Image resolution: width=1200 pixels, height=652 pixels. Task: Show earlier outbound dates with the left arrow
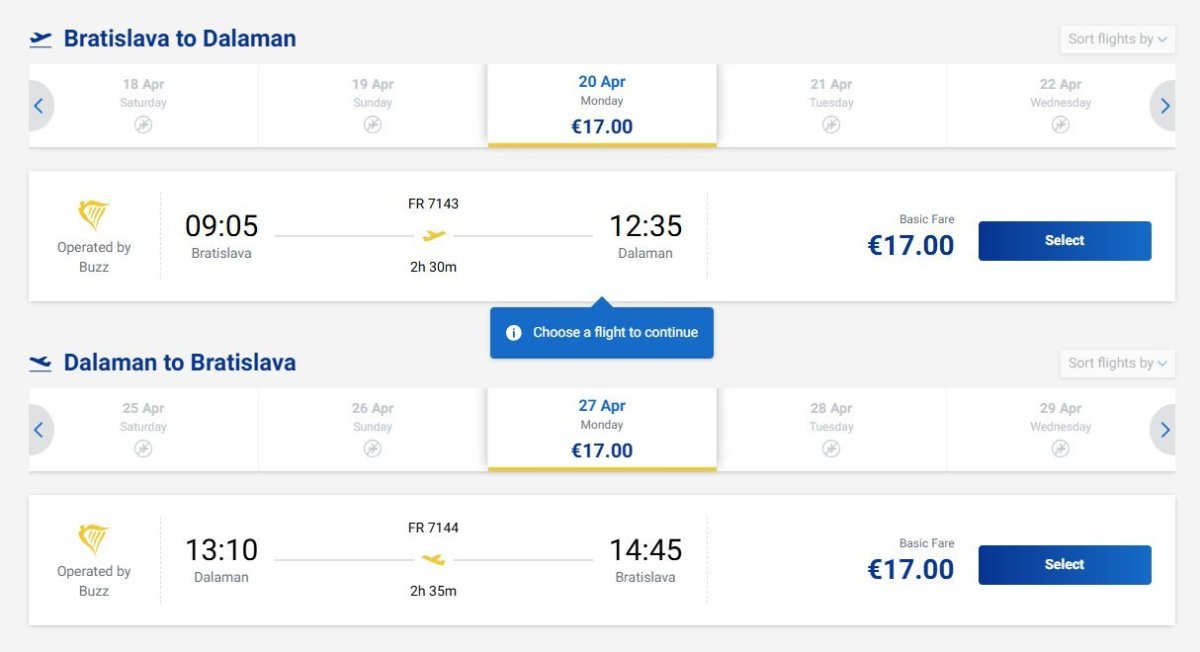pyautogui.click(x=39, y=106)
